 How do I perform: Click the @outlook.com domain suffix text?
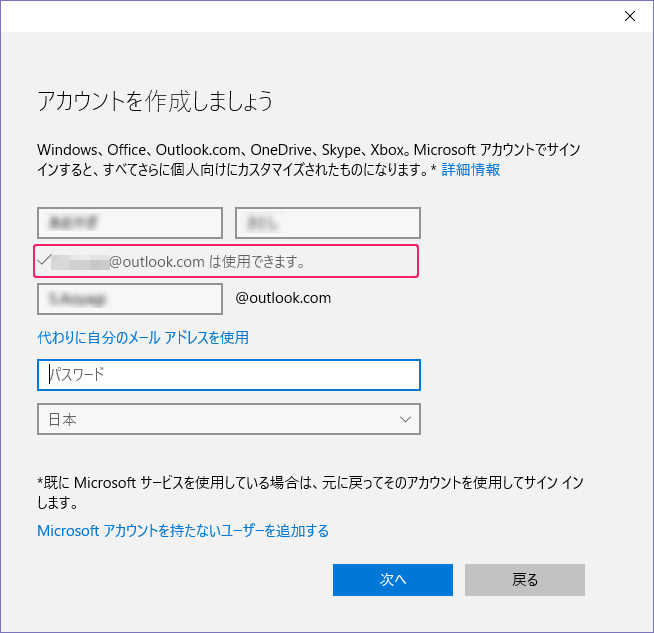click(x=283, y=298)
